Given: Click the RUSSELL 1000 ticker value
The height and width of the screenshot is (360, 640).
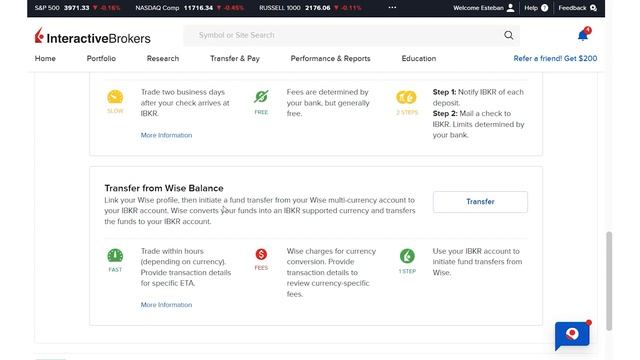Looking at the screenshot, I should (318, 8).
